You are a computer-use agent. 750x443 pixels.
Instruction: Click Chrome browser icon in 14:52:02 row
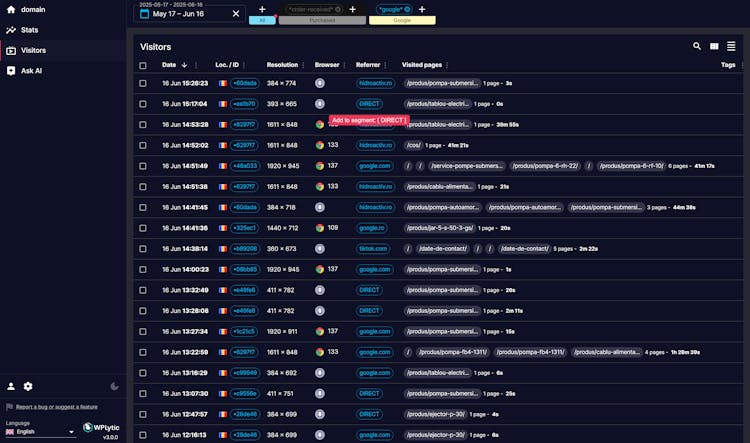(x=320, y=145)
